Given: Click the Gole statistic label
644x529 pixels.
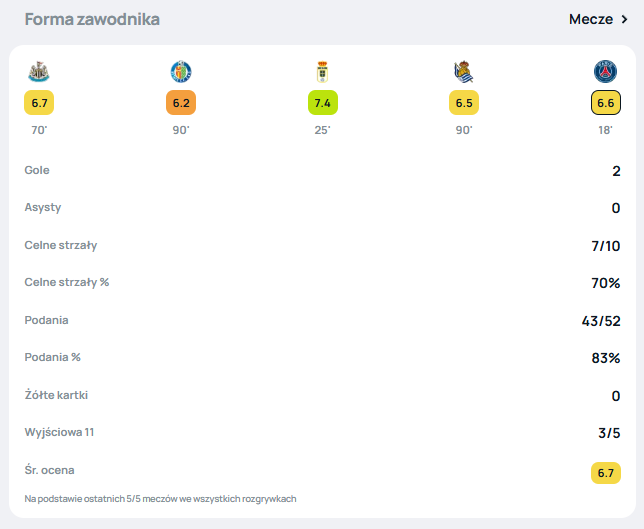Looking at the screenshot, I should coord(37,170).
